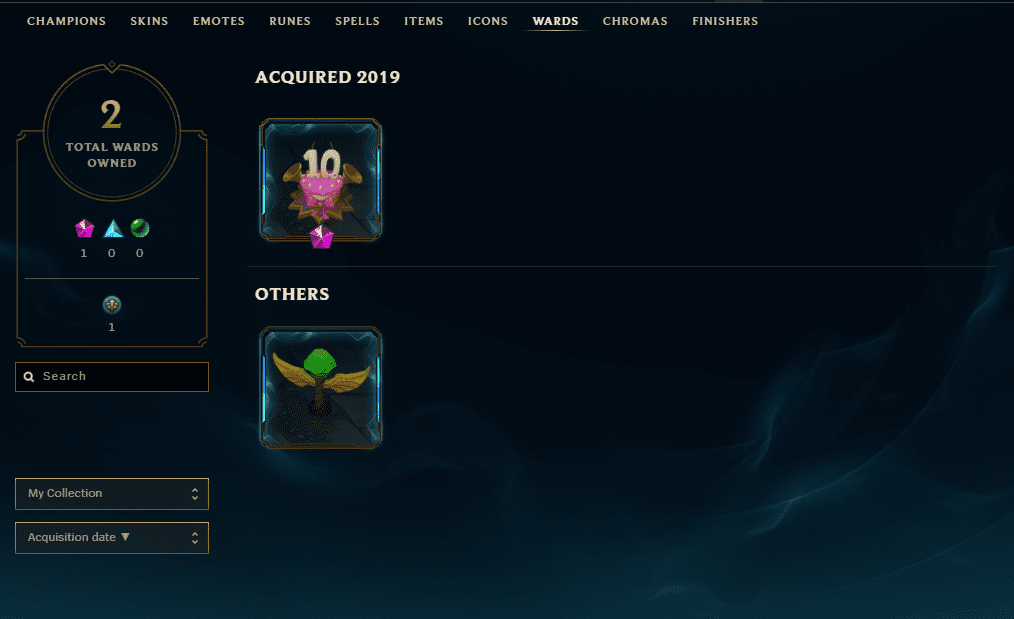Image resolution: width=1014 pixels, height=619 pixels.
Task: Switch to the Skins tab
Action: 149,21
